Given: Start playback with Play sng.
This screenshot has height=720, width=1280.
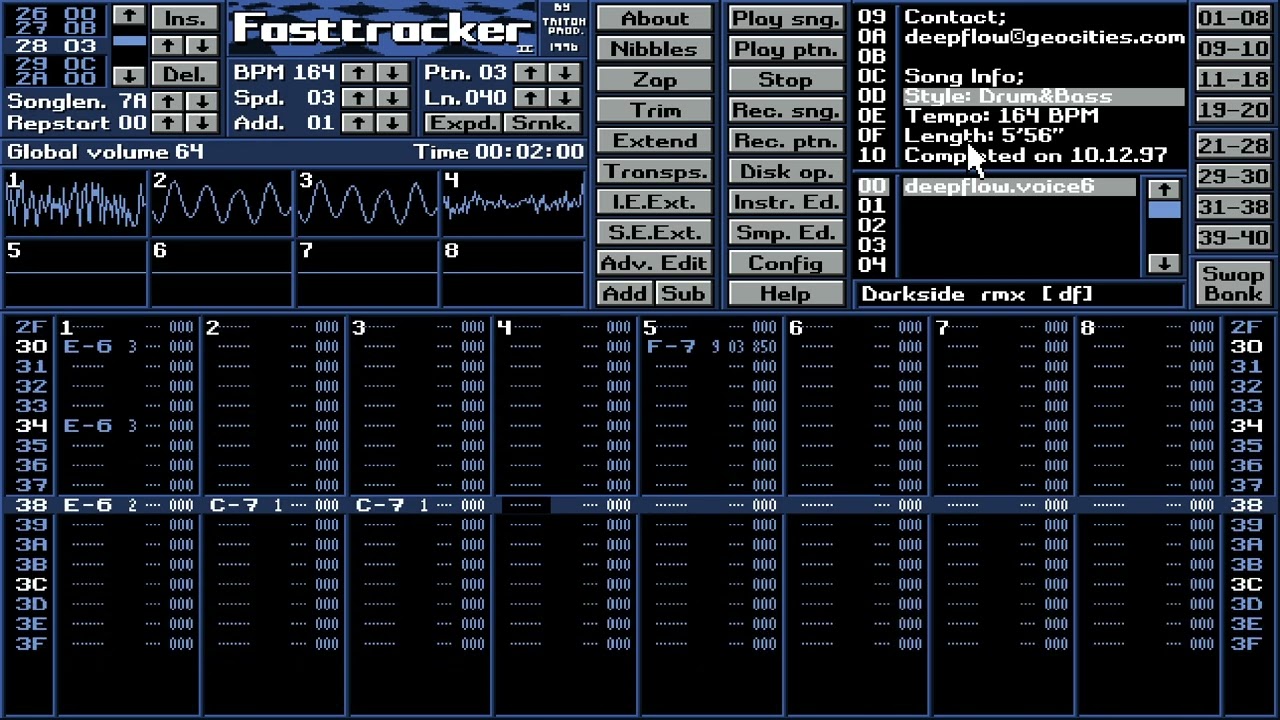Looking at the screenshot, I should click(785, 18).
